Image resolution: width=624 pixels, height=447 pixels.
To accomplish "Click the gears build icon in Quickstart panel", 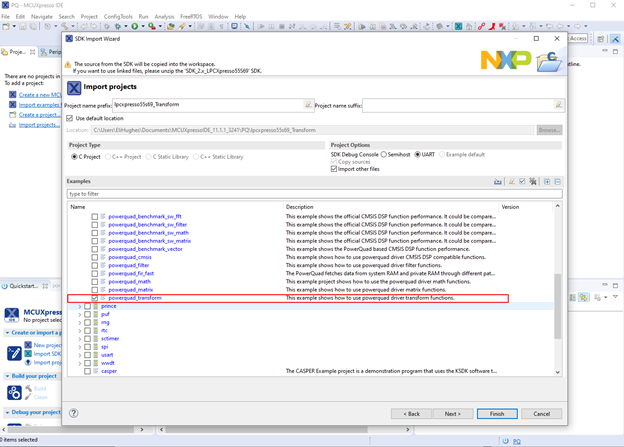I will pyautogui.click(x=14, y=392).
